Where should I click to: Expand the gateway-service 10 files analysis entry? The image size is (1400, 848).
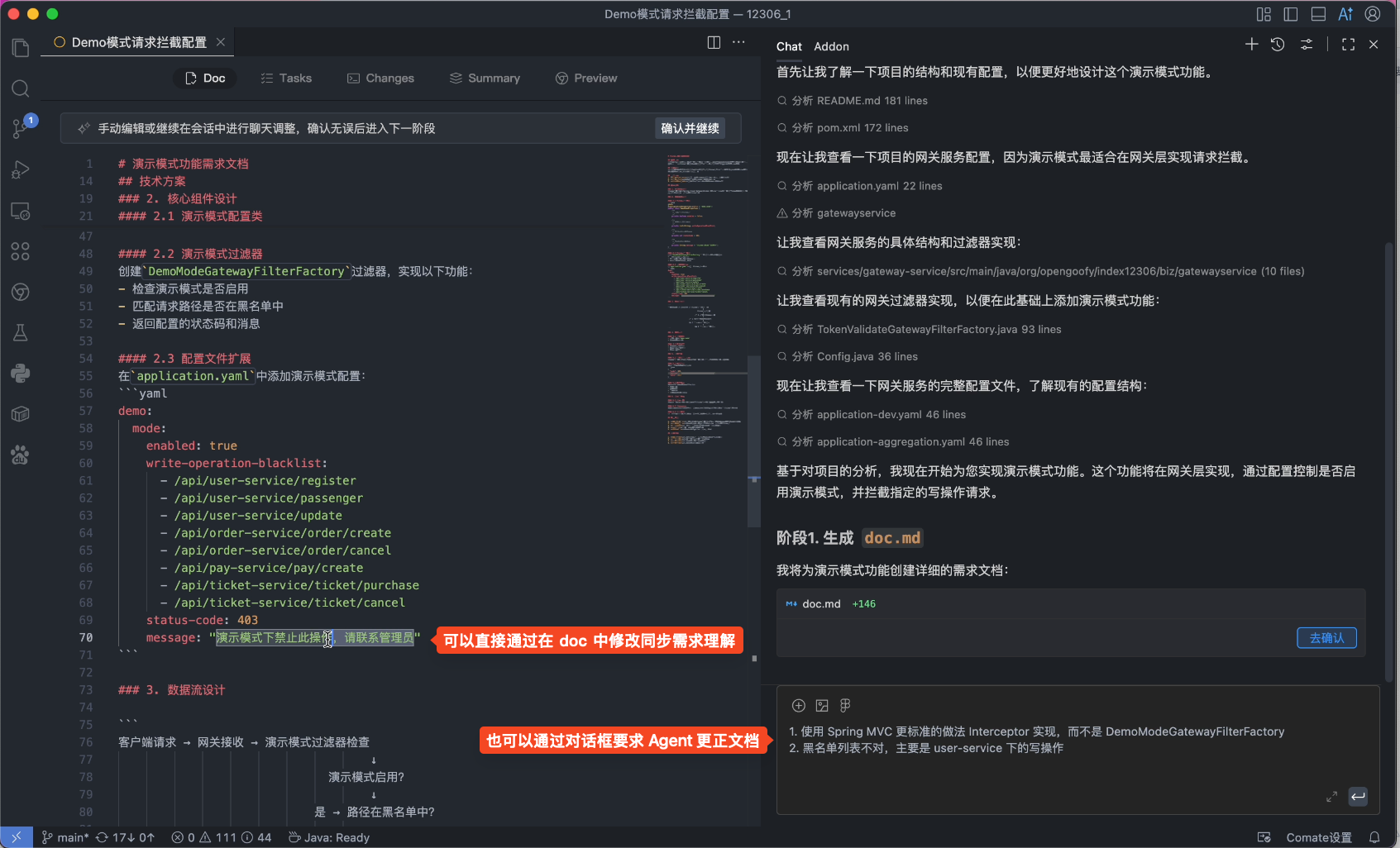click(1040, 271)
